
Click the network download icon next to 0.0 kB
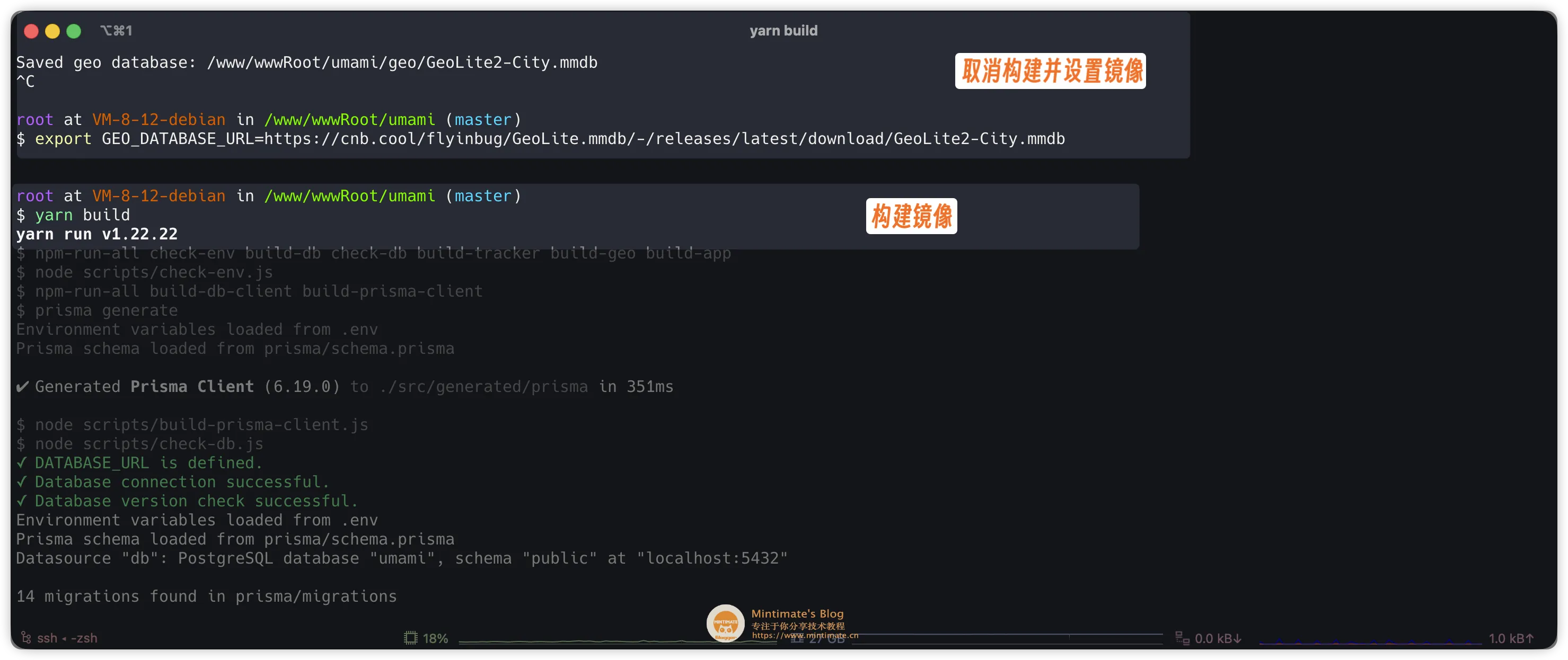[x=1183, y=638]
